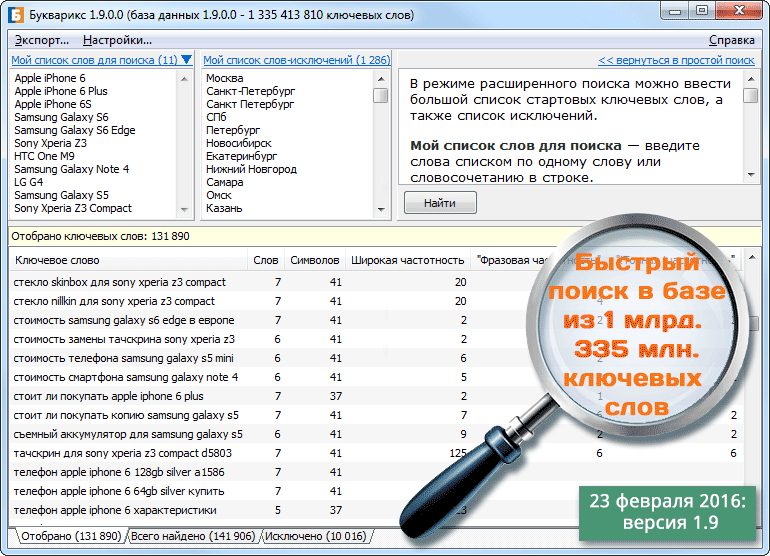Viewport: 770px width, 556px height.
Task: Open the Справка menu
Action: [x=731, y=40]
